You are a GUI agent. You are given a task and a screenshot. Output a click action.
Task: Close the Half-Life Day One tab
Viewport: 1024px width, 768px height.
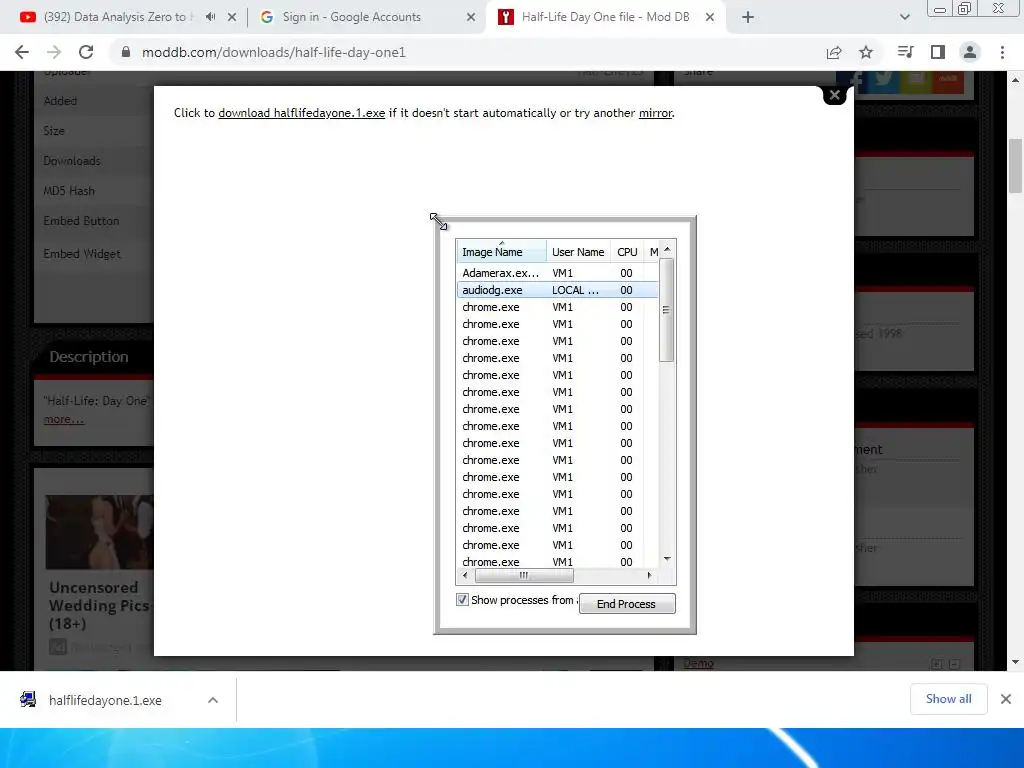(x=710, y=18)
